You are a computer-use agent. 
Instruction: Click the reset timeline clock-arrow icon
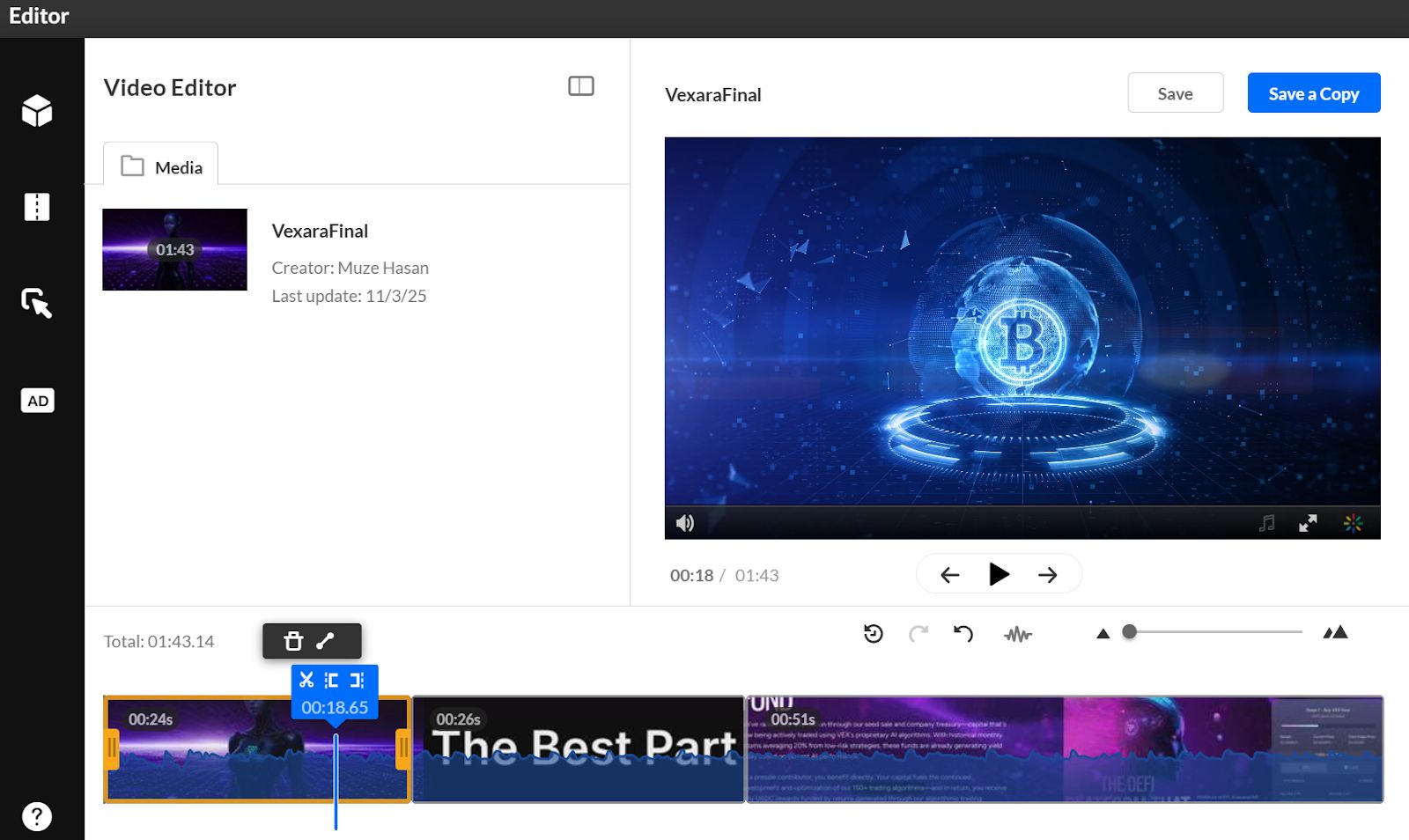(x=873, y=633)
